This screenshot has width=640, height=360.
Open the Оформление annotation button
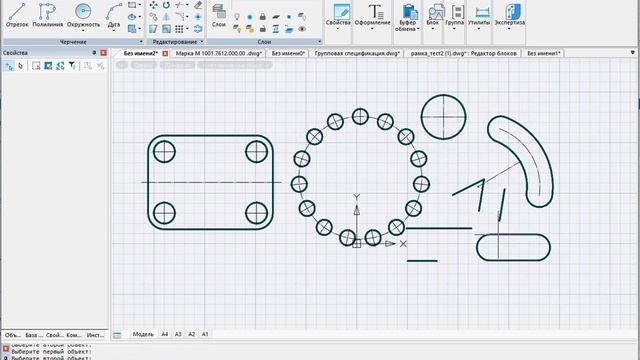coord(372,16)
